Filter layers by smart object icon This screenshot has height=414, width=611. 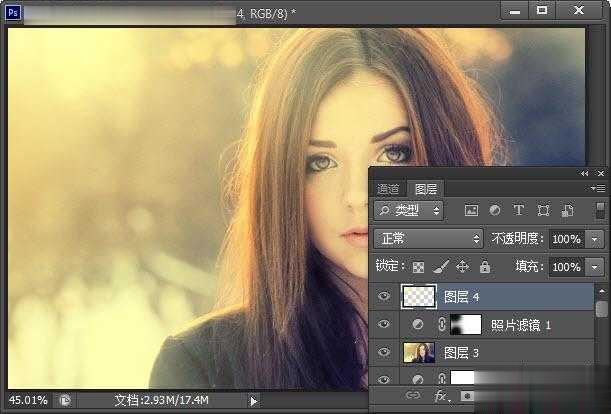point(567,211)
